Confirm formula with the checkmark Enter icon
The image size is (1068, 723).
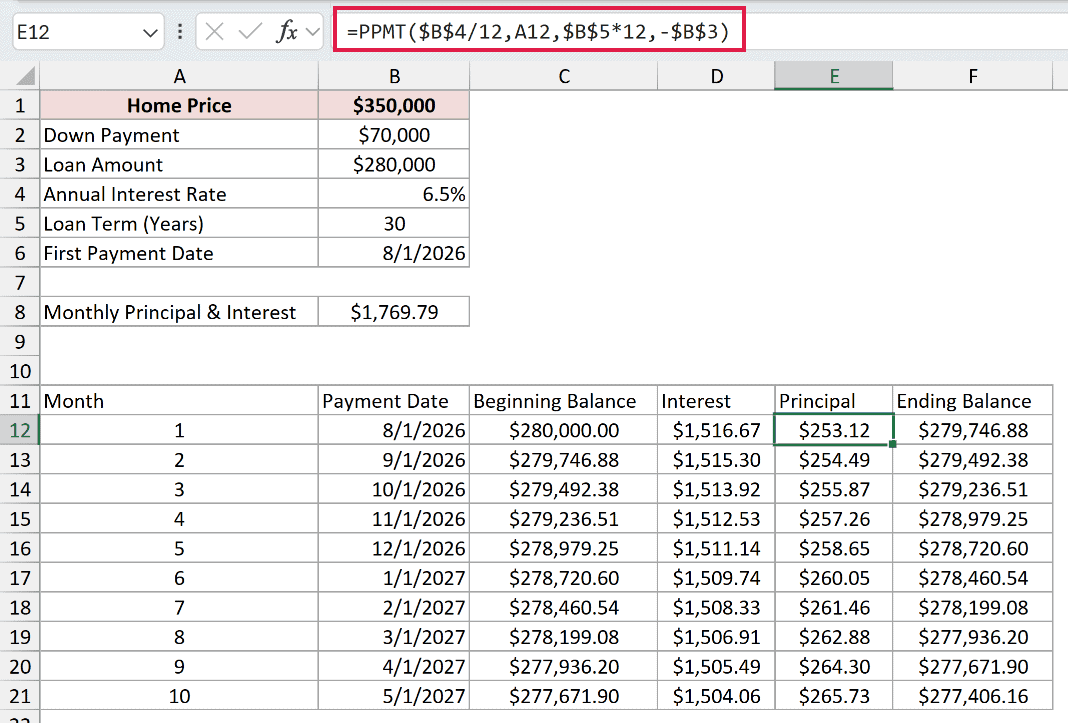(250, 31)
